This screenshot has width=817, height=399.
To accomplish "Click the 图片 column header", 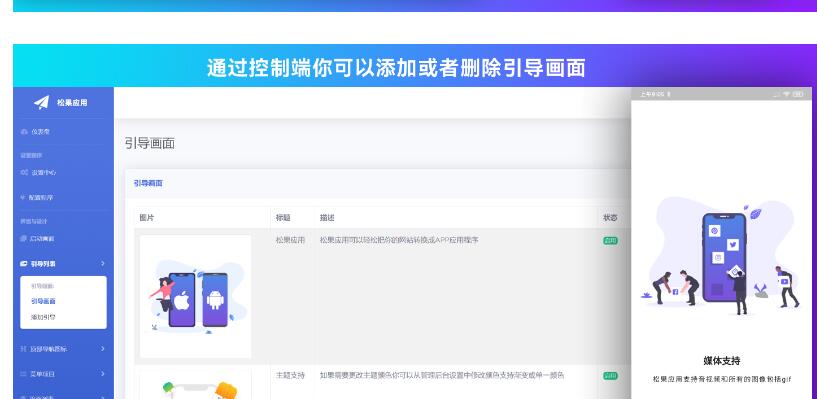I will (146, 218).
